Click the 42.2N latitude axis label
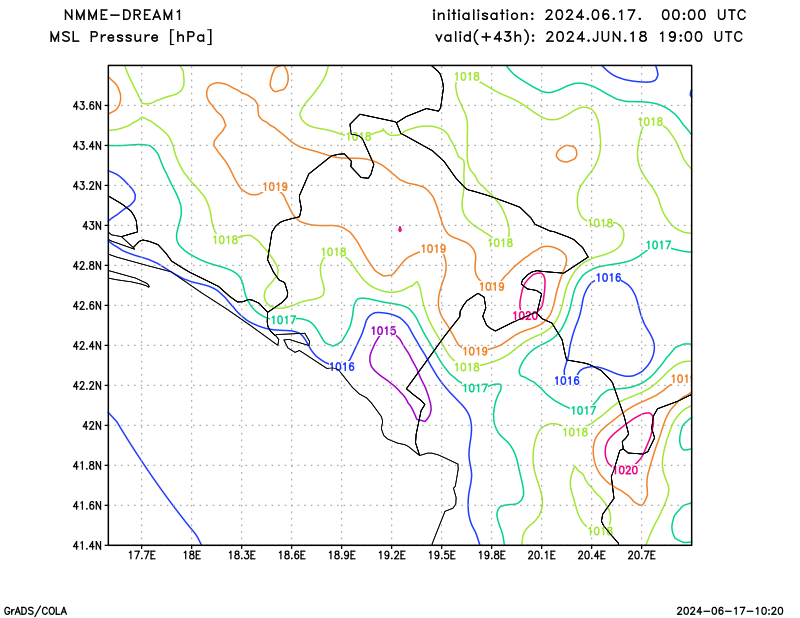The width and height of the screenshot is (800, 618). (87, 386)
